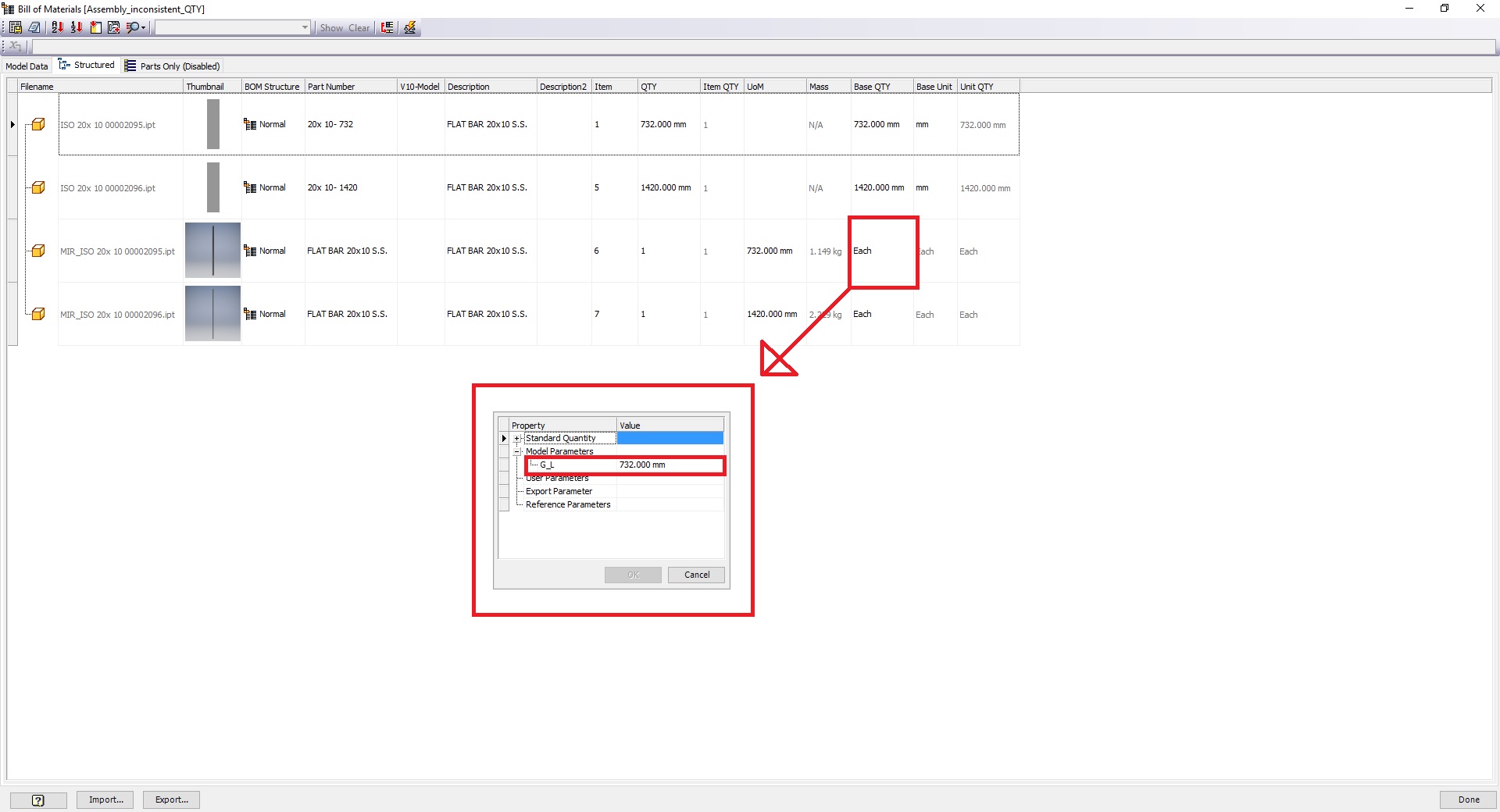
Task: Click the Export Bill of Materials icon
Action: pos(15,27)
